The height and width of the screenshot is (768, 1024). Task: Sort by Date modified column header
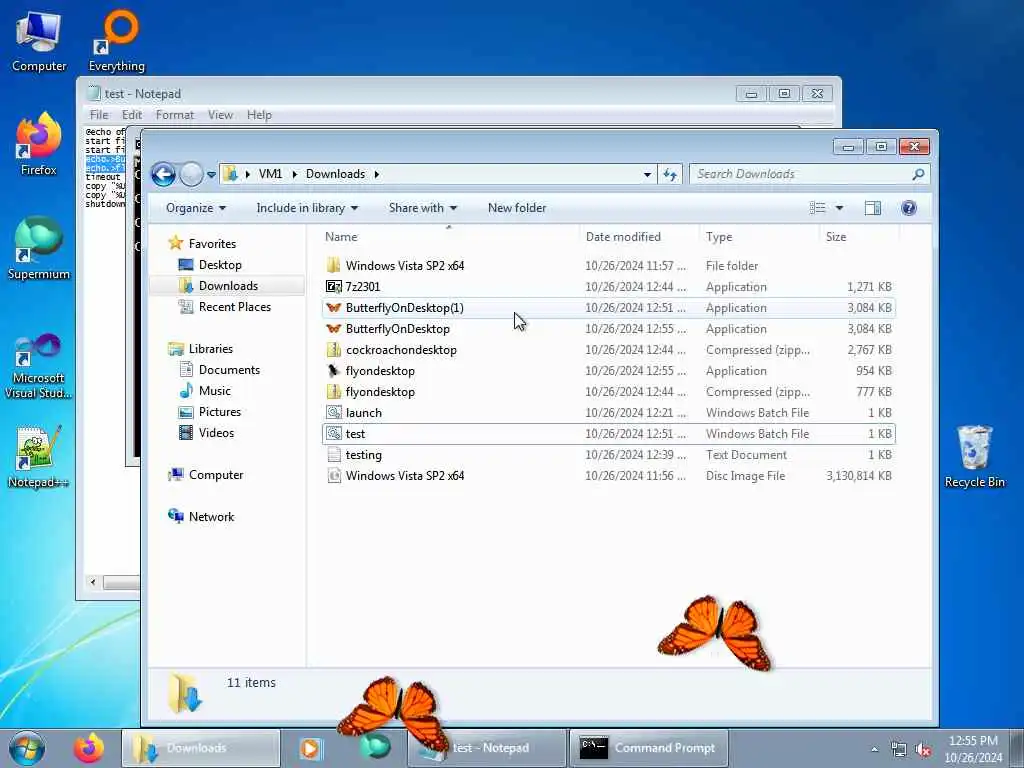(638, 237)
